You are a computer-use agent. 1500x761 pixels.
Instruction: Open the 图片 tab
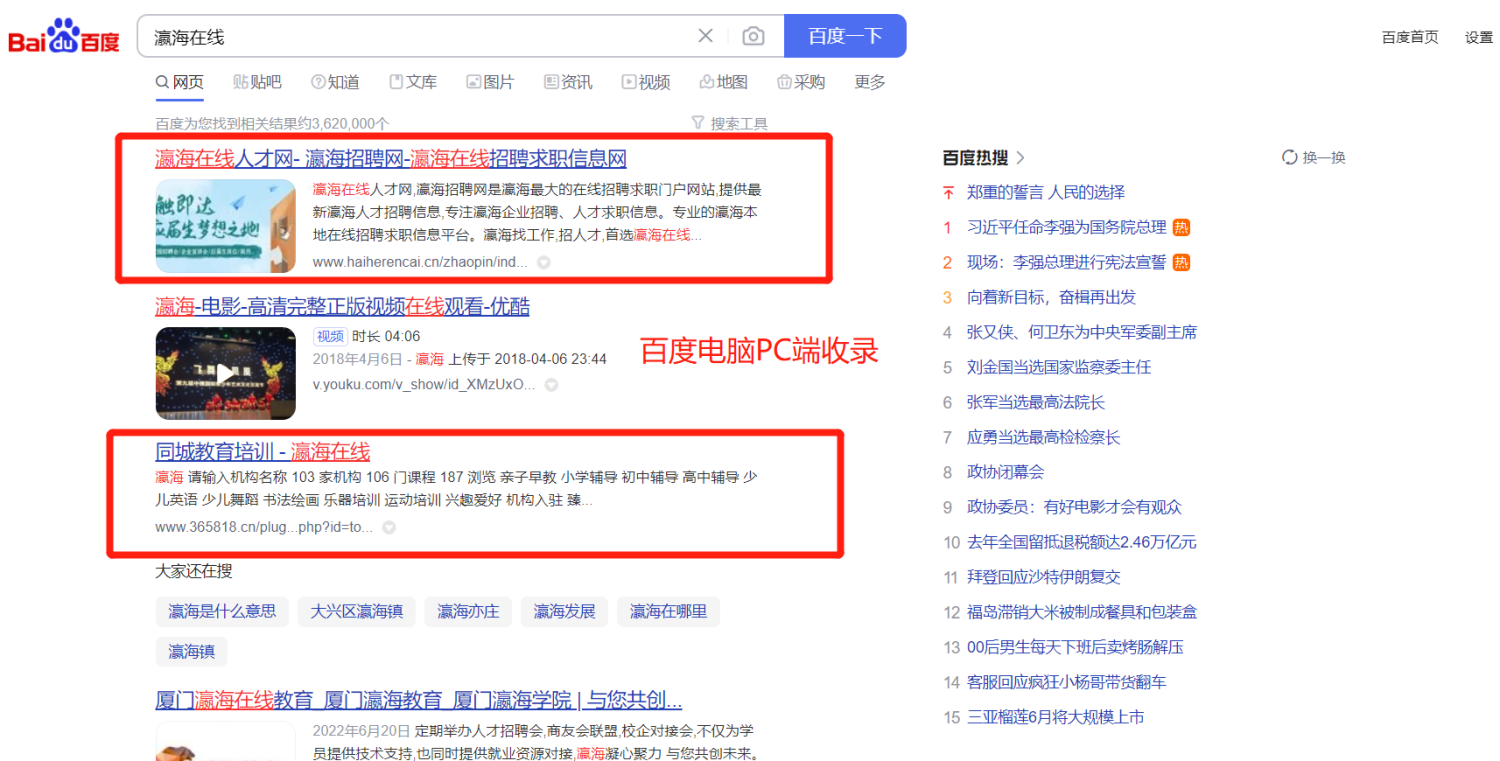click(x=490, y=82)
